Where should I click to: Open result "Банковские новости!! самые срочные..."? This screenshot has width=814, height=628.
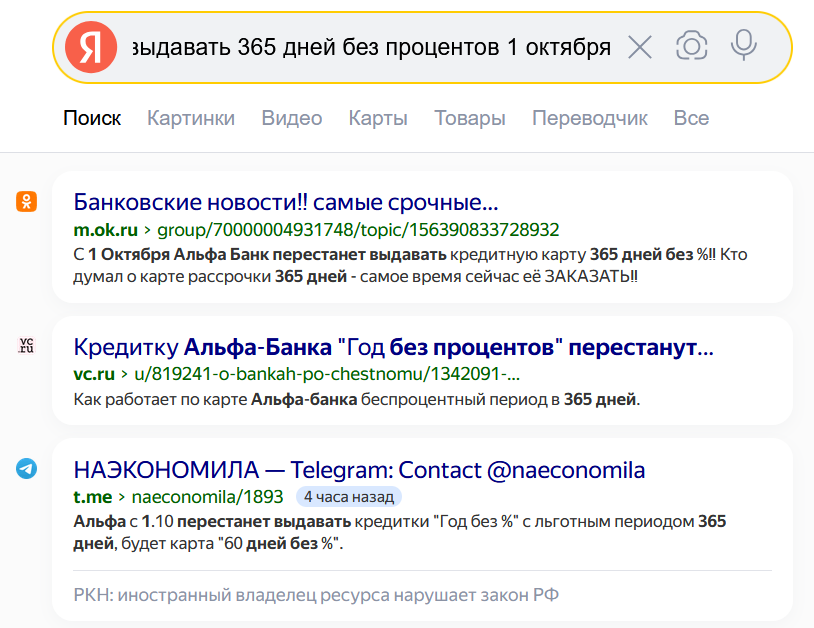[x=286, y=202]
